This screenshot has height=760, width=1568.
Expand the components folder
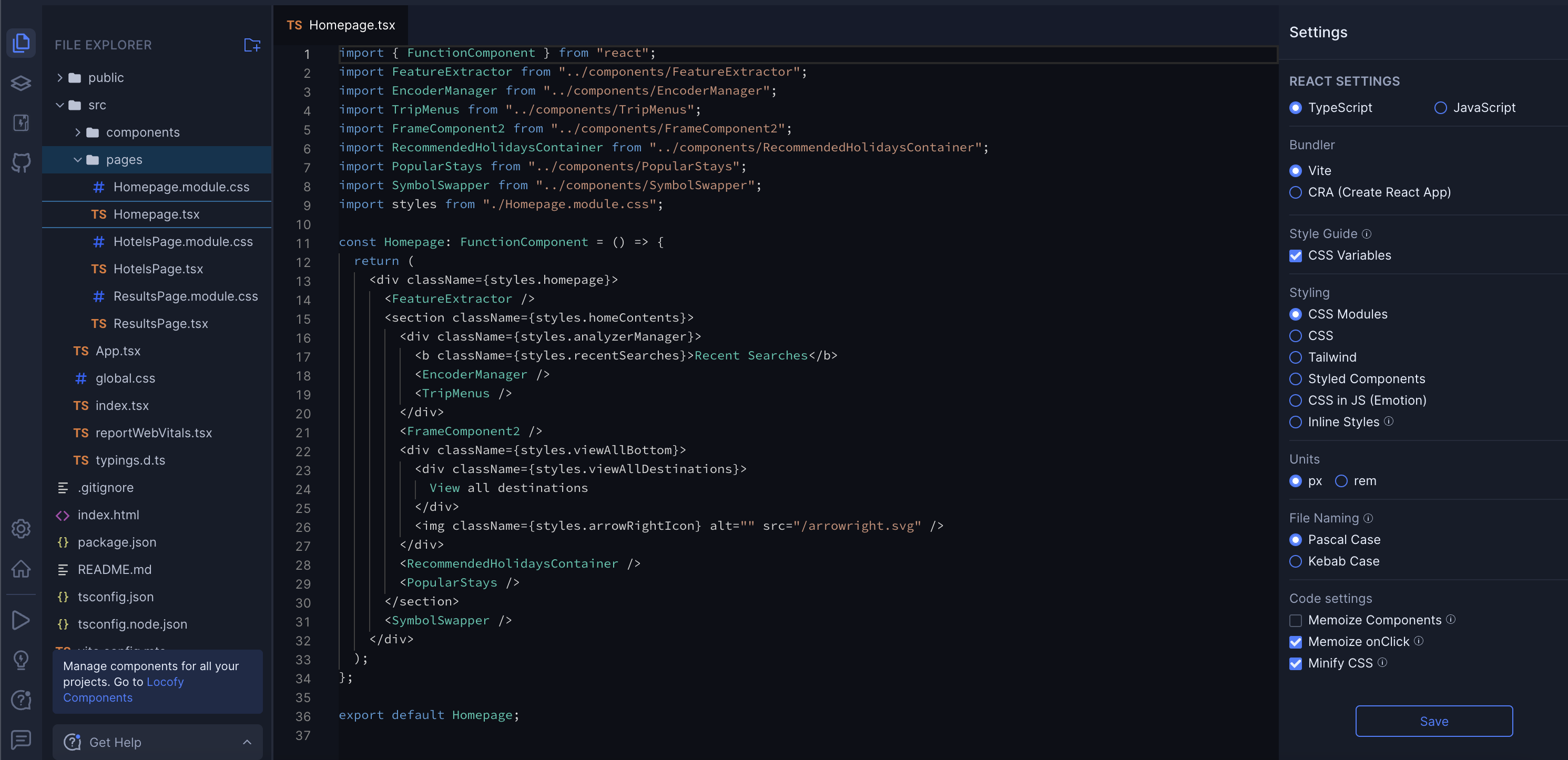point(78,132)
